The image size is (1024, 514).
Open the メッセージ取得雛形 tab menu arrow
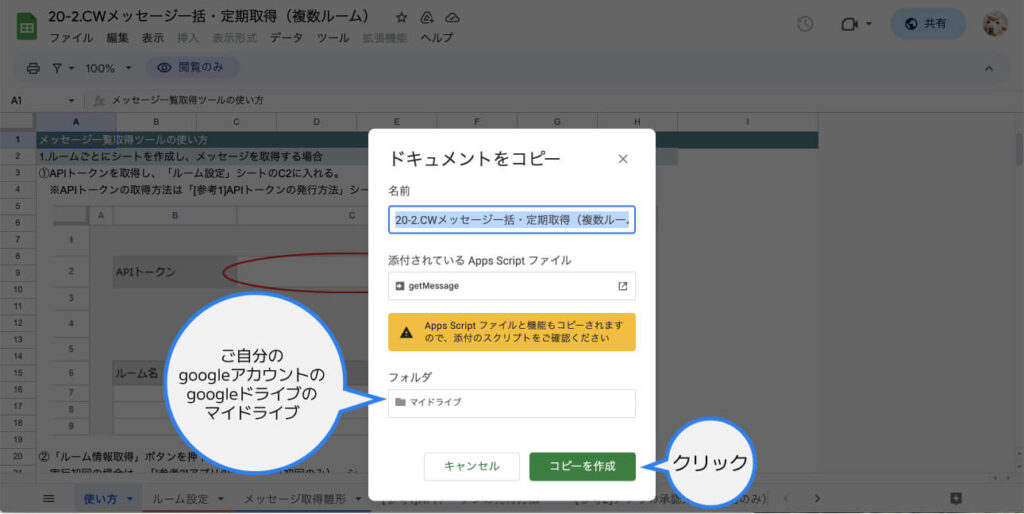358,499
